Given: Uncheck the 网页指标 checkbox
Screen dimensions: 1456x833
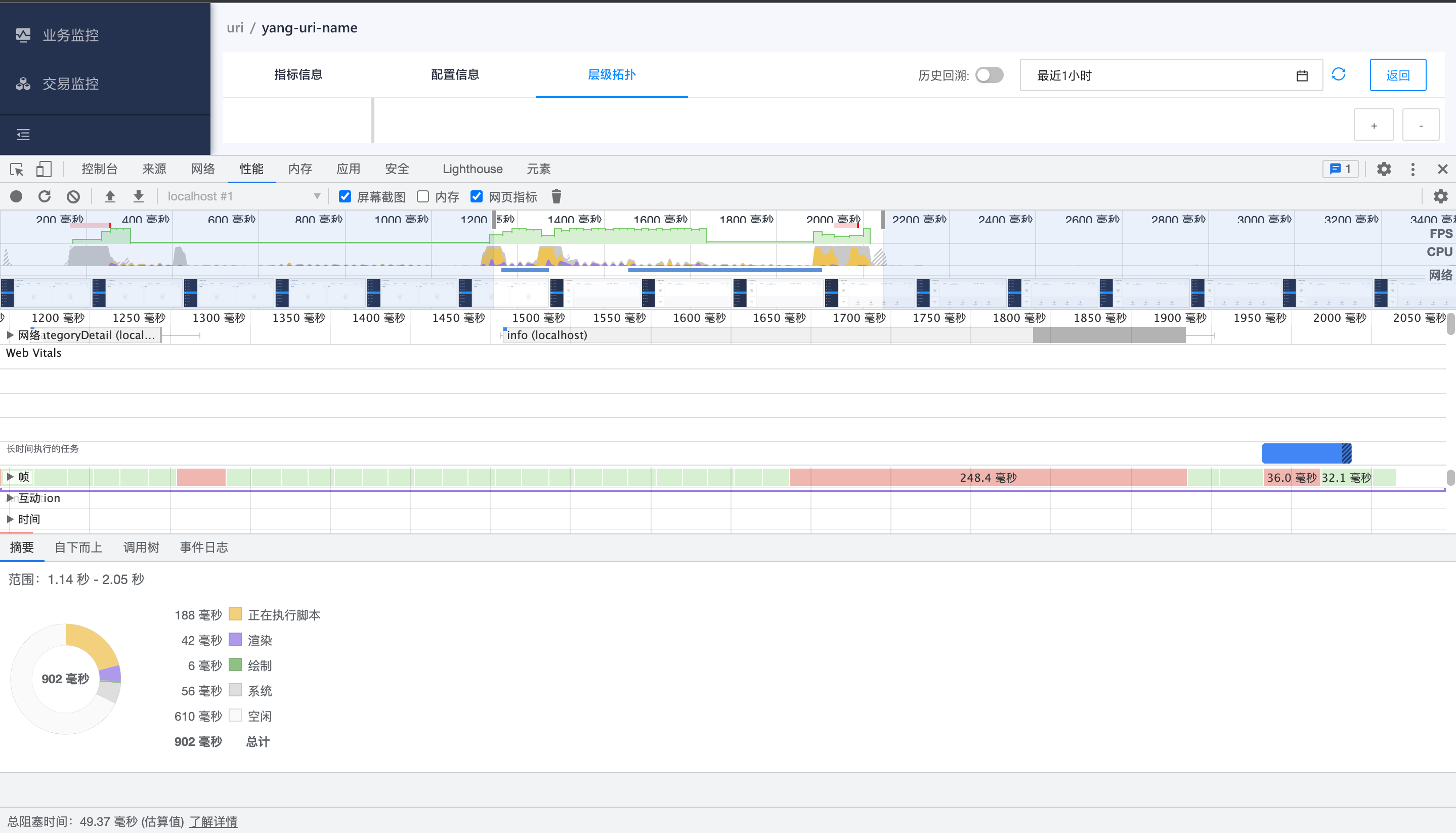Looking at the screenshot, I should [477, 197].
